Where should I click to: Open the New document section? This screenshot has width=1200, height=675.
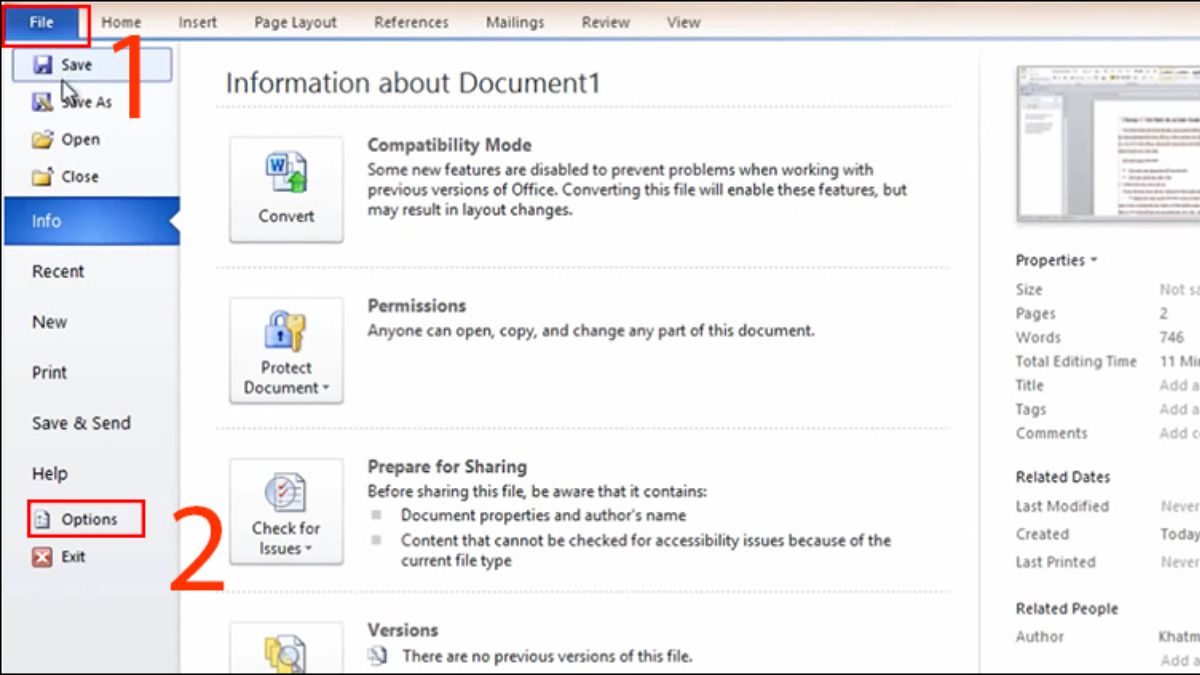point(49,322)
